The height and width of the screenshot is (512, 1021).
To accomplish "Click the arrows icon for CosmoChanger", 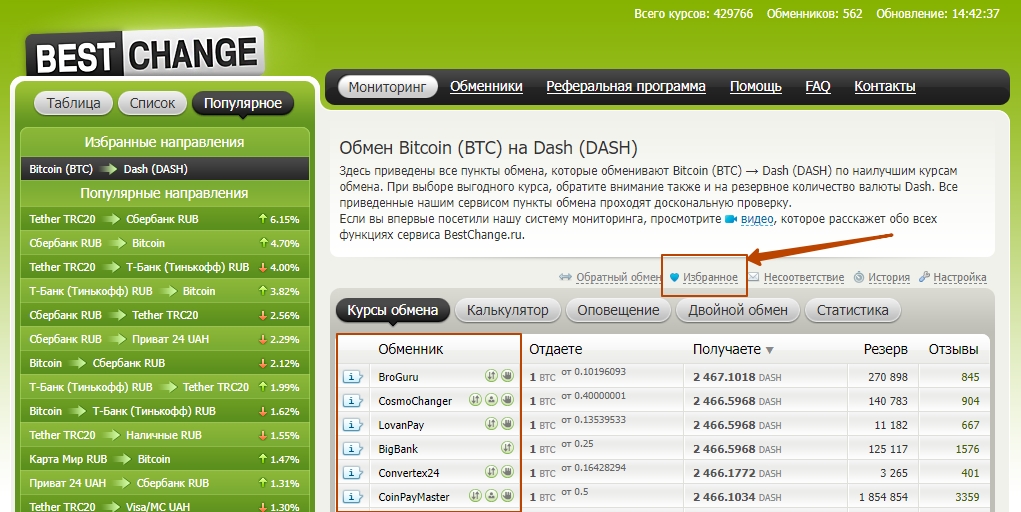I will [475, 400].
